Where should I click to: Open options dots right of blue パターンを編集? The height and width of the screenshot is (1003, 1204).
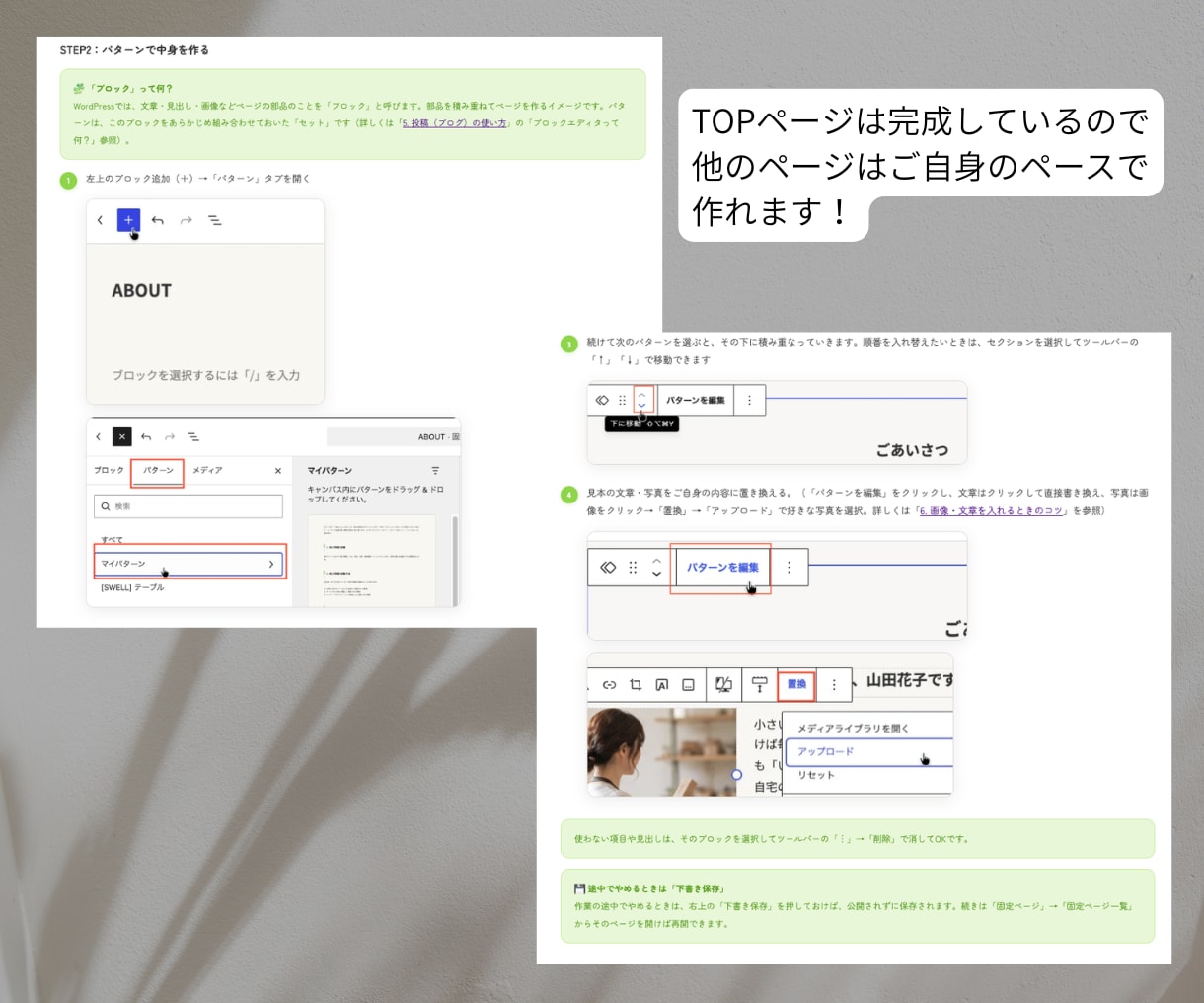[789, 568]
